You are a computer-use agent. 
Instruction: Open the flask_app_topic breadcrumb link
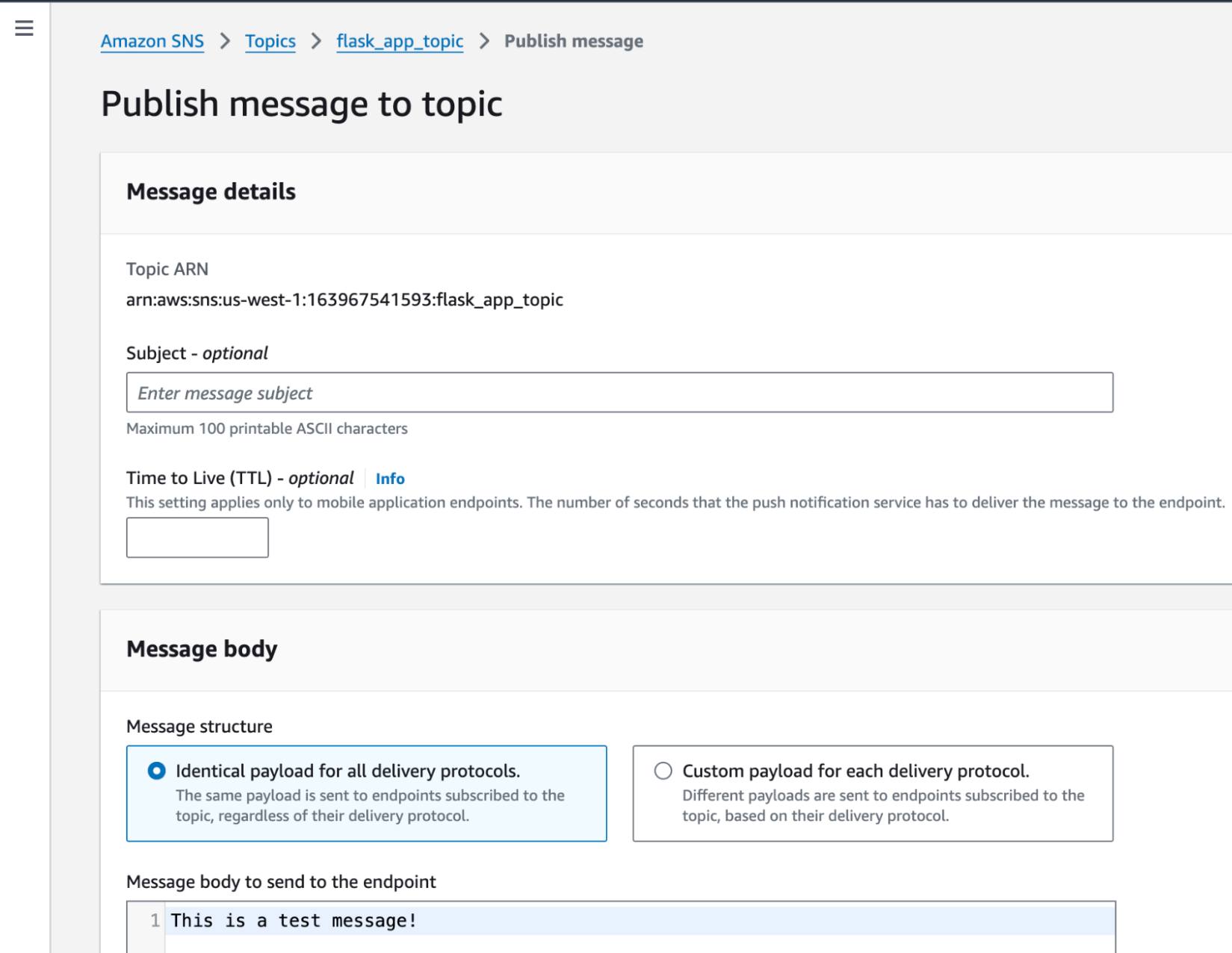(400, 41)
